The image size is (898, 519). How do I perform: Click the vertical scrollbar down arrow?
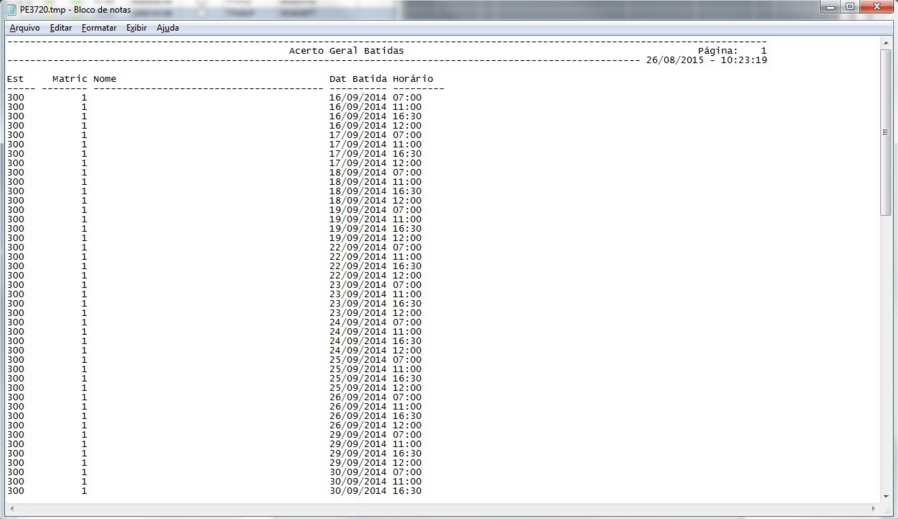pyautogui.click(x=885, y=496)
